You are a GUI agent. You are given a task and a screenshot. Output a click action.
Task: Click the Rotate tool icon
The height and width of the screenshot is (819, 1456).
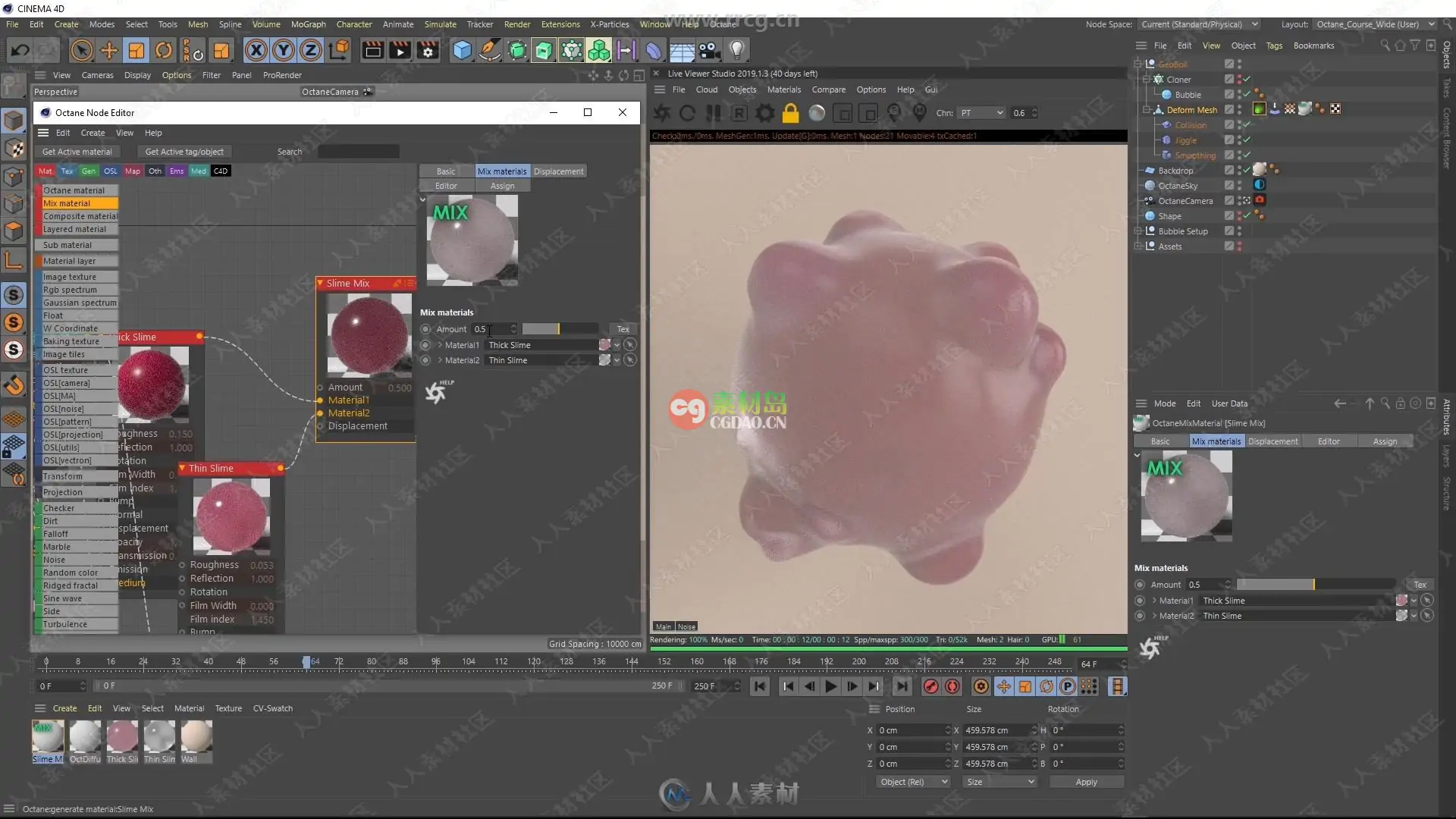click(164, 49)
